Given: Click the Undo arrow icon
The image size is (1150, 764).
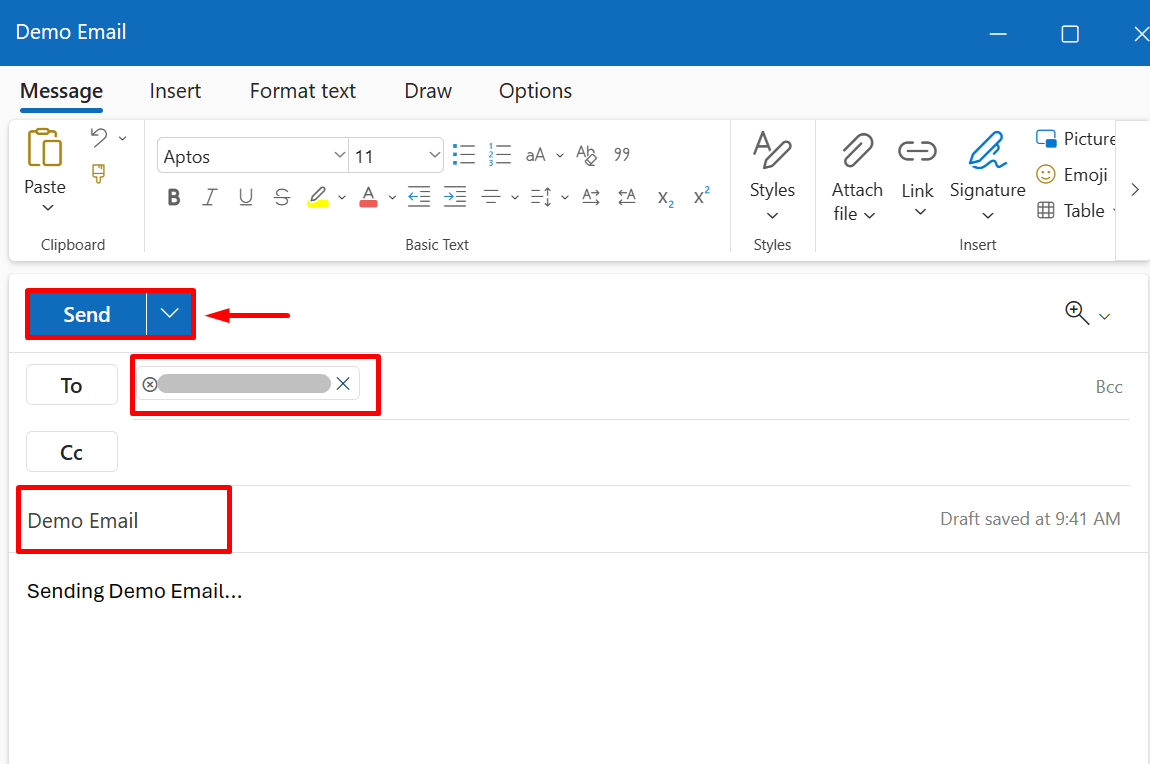Looking at the screenshot, I should click(x=99, y=137).
